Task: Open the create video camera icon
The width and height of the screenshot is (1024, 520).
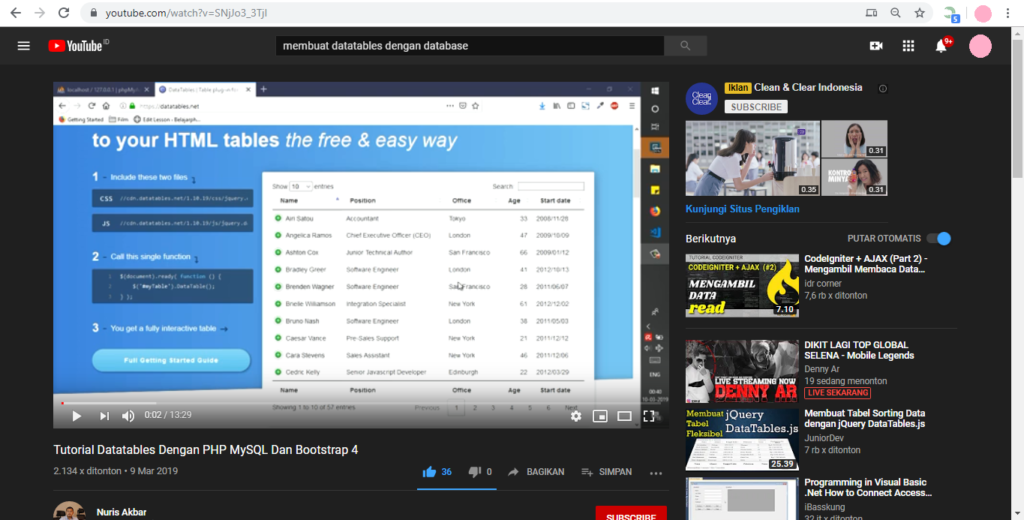Action: [876, 46]
